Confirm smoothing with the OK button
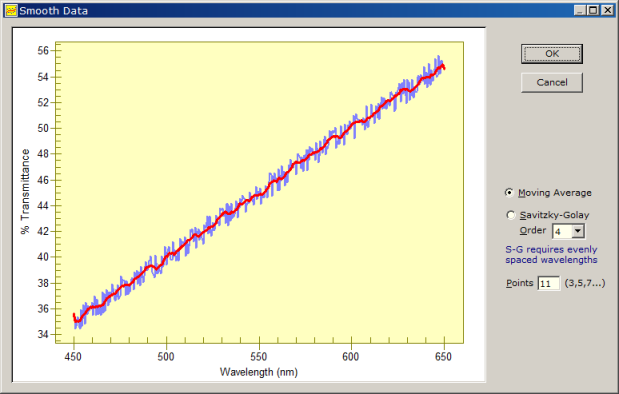Image resolution: width=619 pixels, height=394 pixels. pos(552,54)
